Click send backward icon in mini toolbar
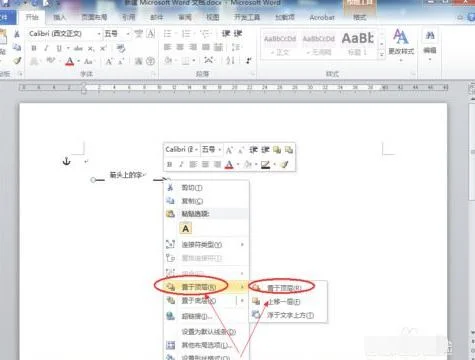The image size is (475, 360). 289,150
